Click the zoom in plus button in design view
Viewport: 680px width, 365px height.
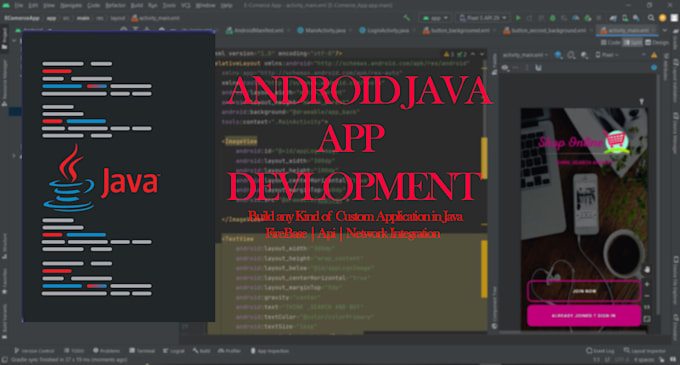[x=647, y=284]
